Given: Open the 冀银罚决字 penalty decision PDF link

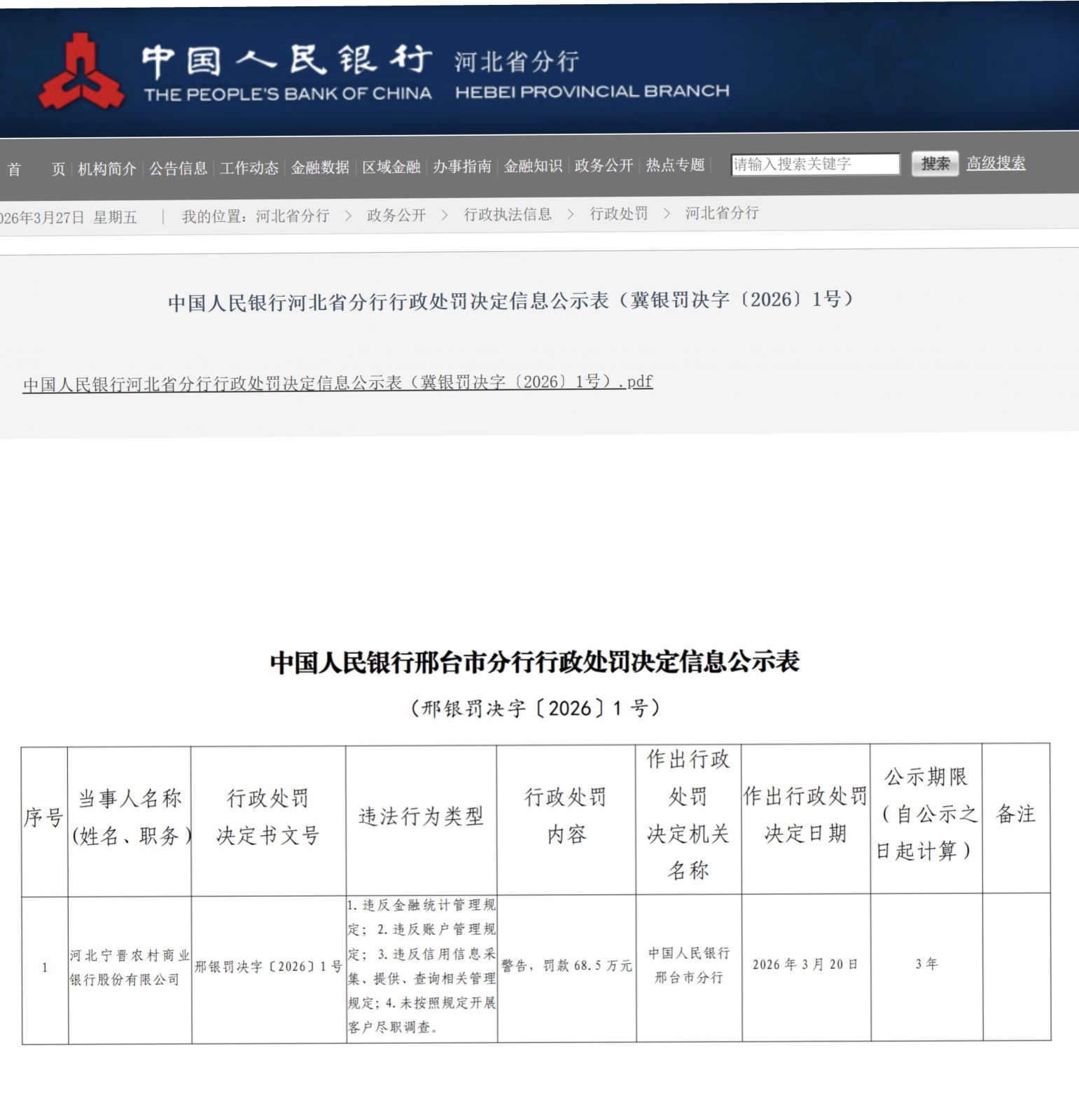Looking at the screenshot, I should pos(337,383).
